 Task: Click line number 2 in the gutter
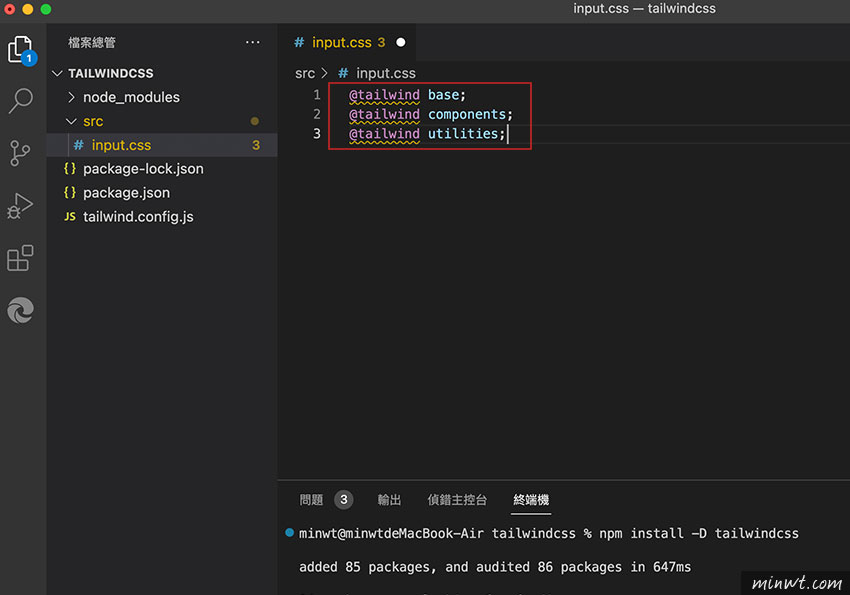pos(317,114)
